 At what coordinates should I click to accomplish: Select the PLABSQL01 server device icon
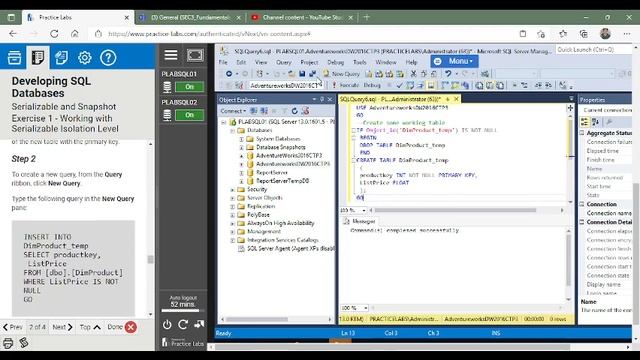click(x=167, y=87)
